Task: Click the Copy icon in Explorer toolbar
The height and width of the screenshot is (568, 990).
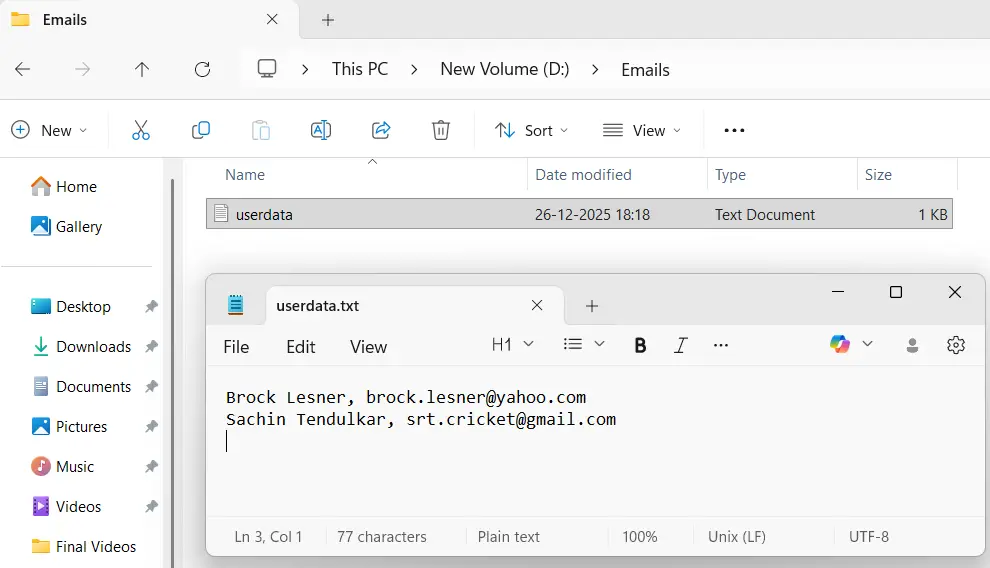Action: [201, 131]
